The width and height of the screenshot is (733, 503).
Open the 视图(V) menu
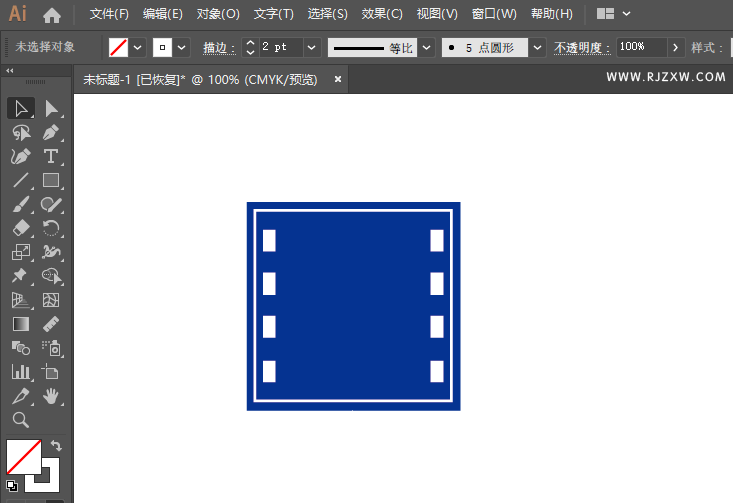click(437, 14)
